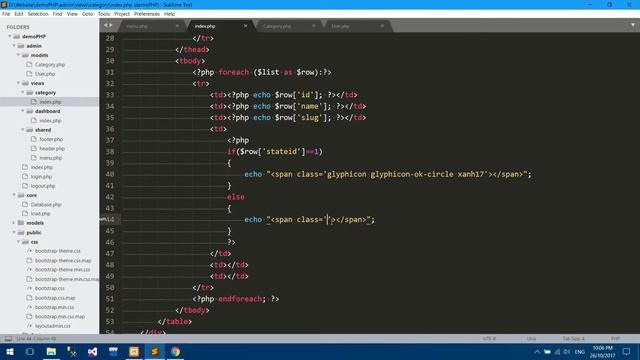Select index.php under category folder
640x360 pixels.
(x=50, y=102)
